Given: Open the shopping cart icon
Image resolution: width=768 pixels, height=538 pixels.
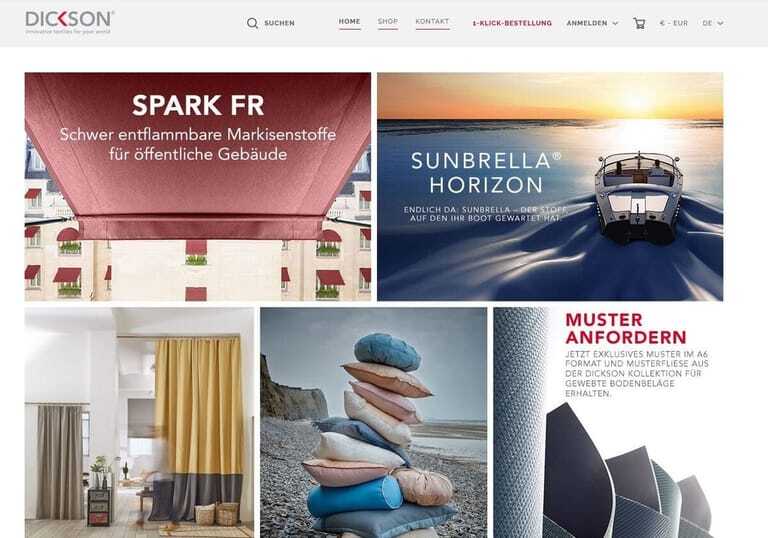Looking at the screenshot, I should [639, 23].
